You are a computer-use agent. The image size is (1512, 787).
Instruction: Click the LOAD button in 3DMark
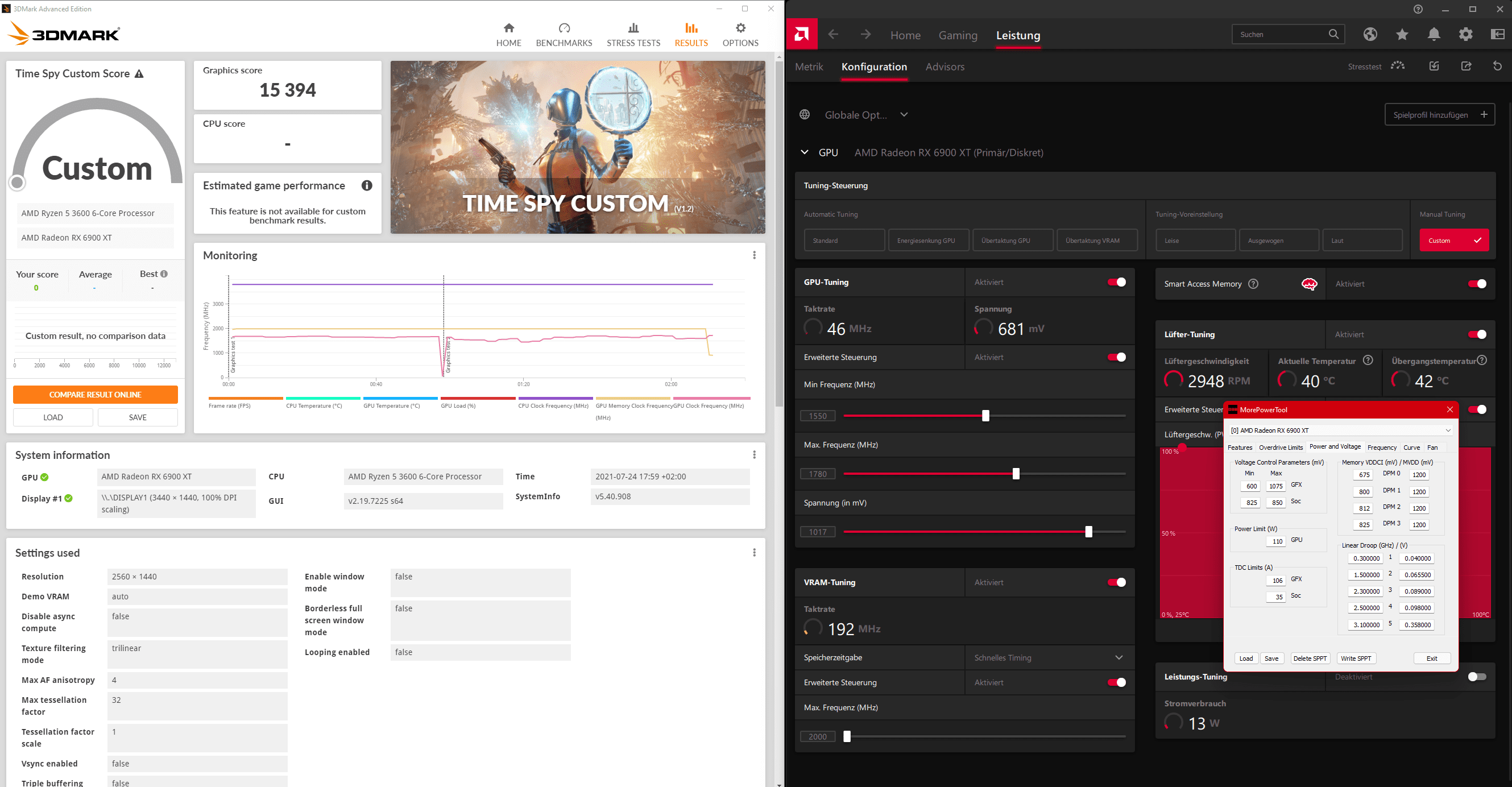pyautogui.click(x=53, y=417)
